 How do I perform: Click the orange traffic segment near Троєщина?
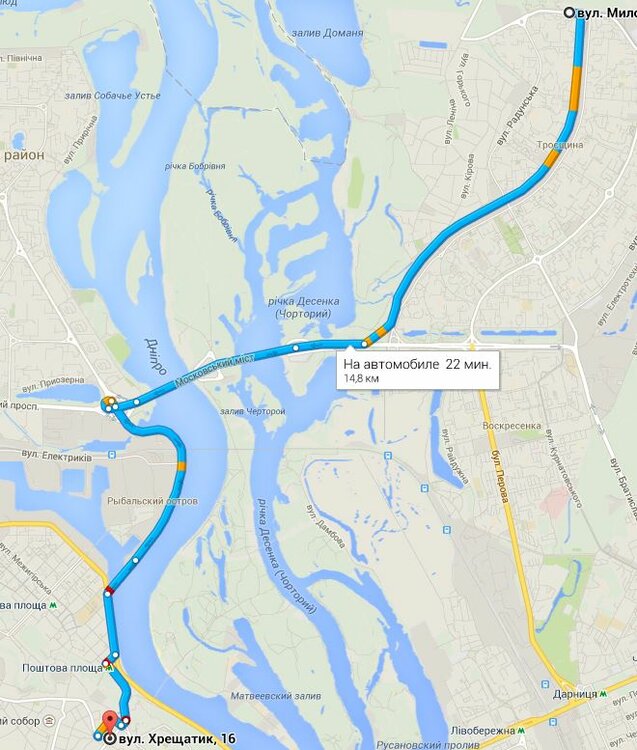(x=552, y=158)
